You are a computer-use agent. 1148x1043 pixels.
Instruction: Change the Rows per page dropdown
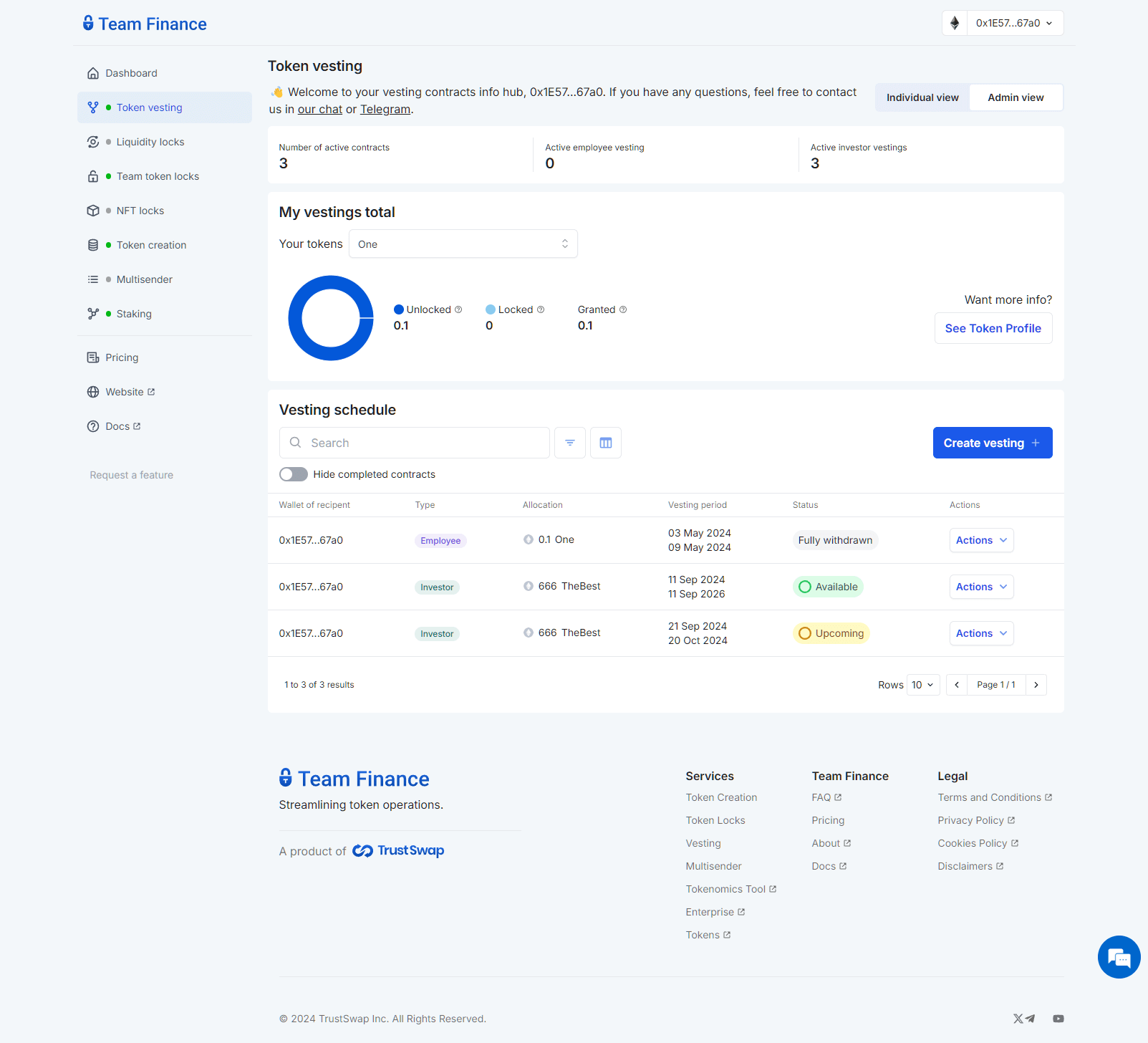coord(923,684)
